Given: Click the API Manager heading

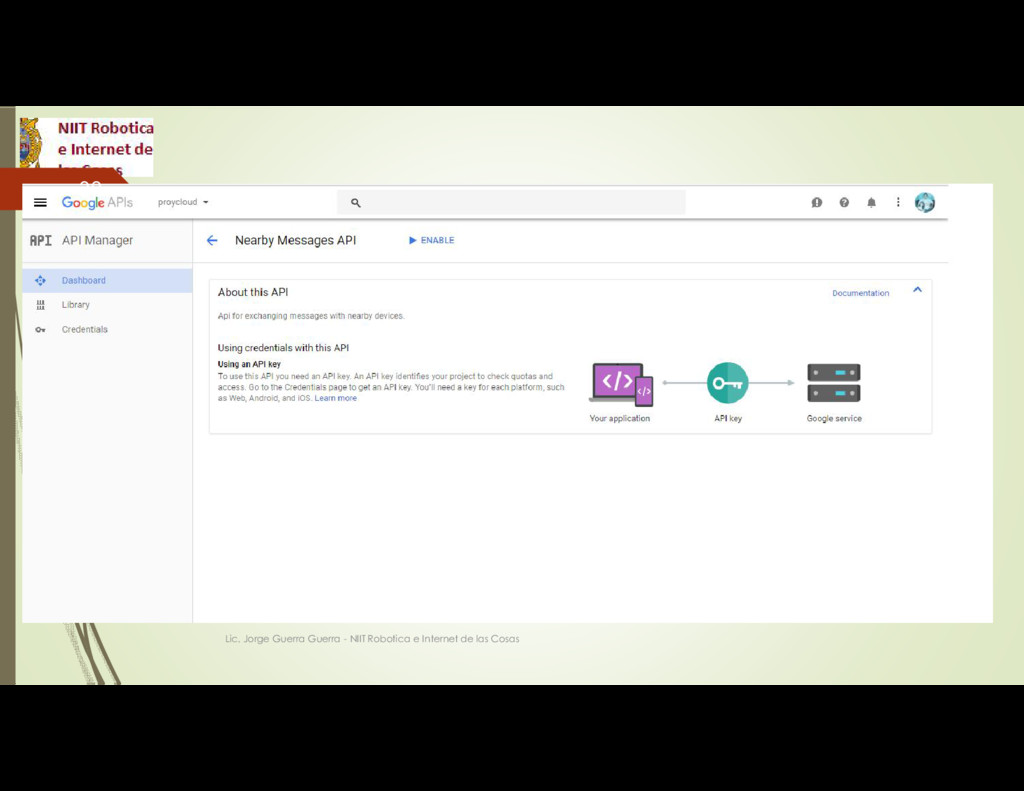Looking at the screenshot, I should point(97,240).
